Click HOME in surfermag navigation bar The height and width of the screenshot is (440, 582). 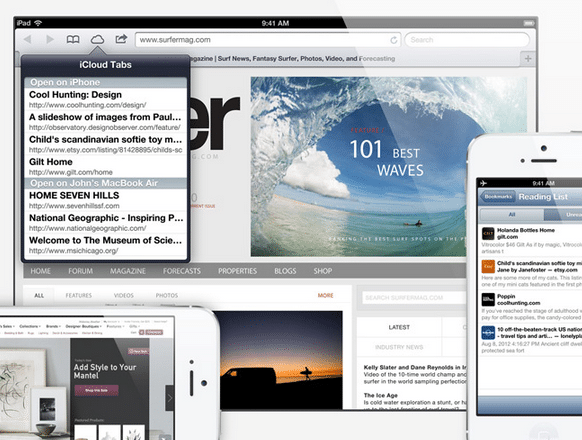point(40,271)
